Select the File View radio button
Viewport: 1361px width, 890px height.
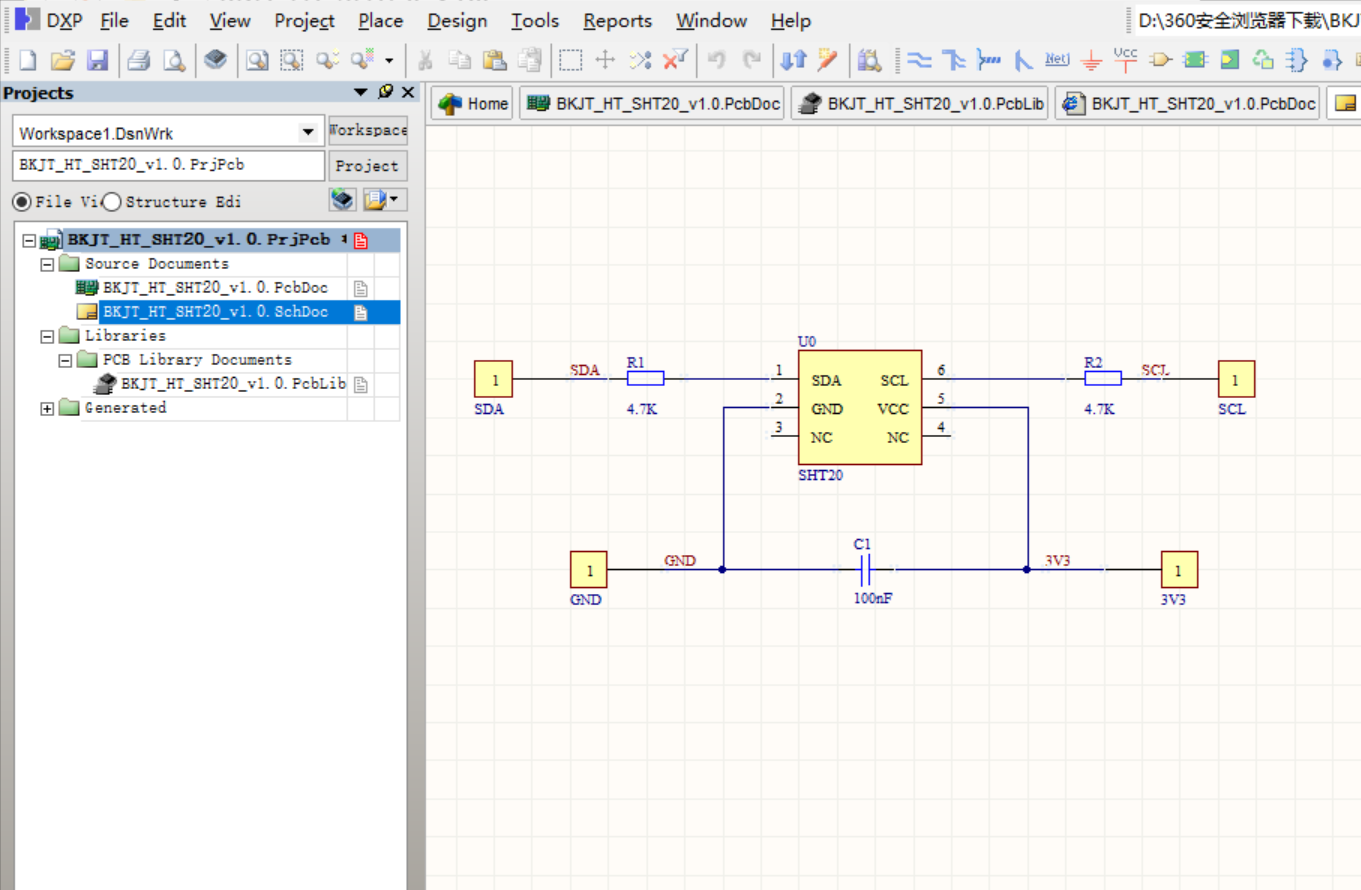pos(21,202)
